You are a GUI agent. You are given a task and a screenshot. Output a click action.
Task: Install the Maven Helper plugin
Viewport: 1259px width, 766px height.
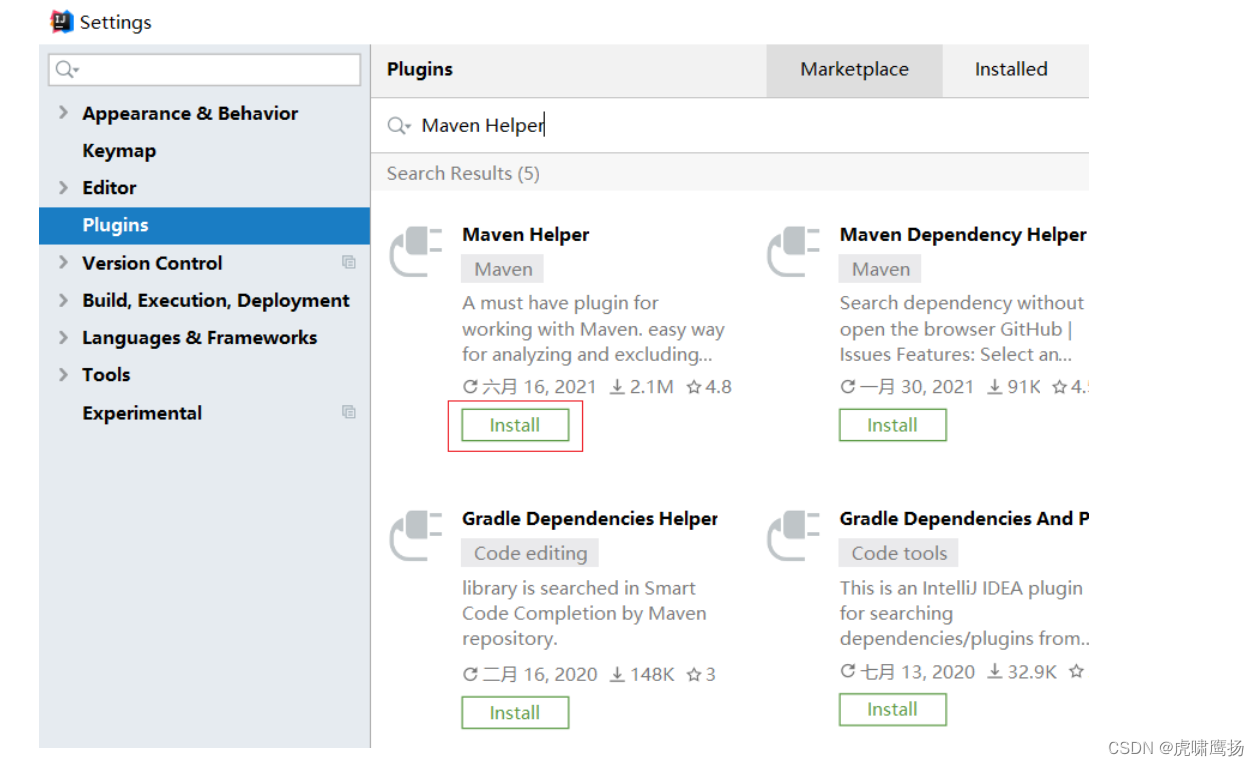tap(515, 425)
